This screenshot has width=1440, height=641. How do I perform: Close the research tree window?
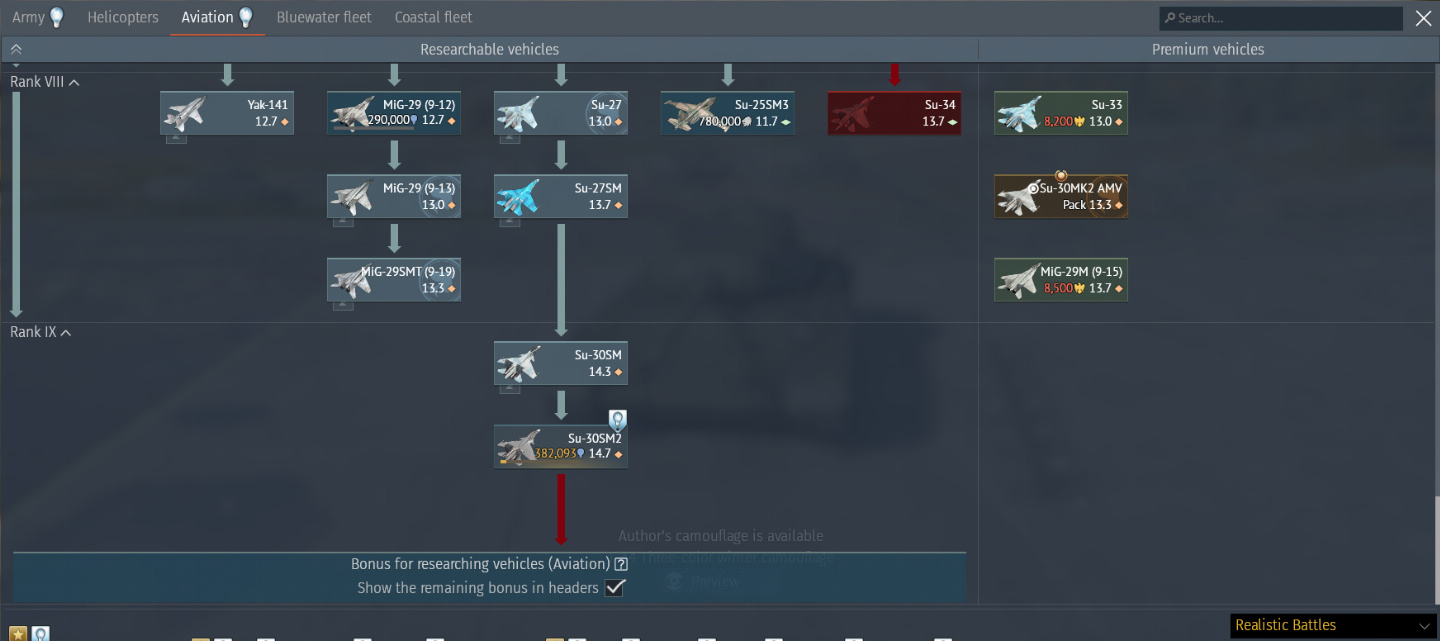click(x=1423, y=18)
